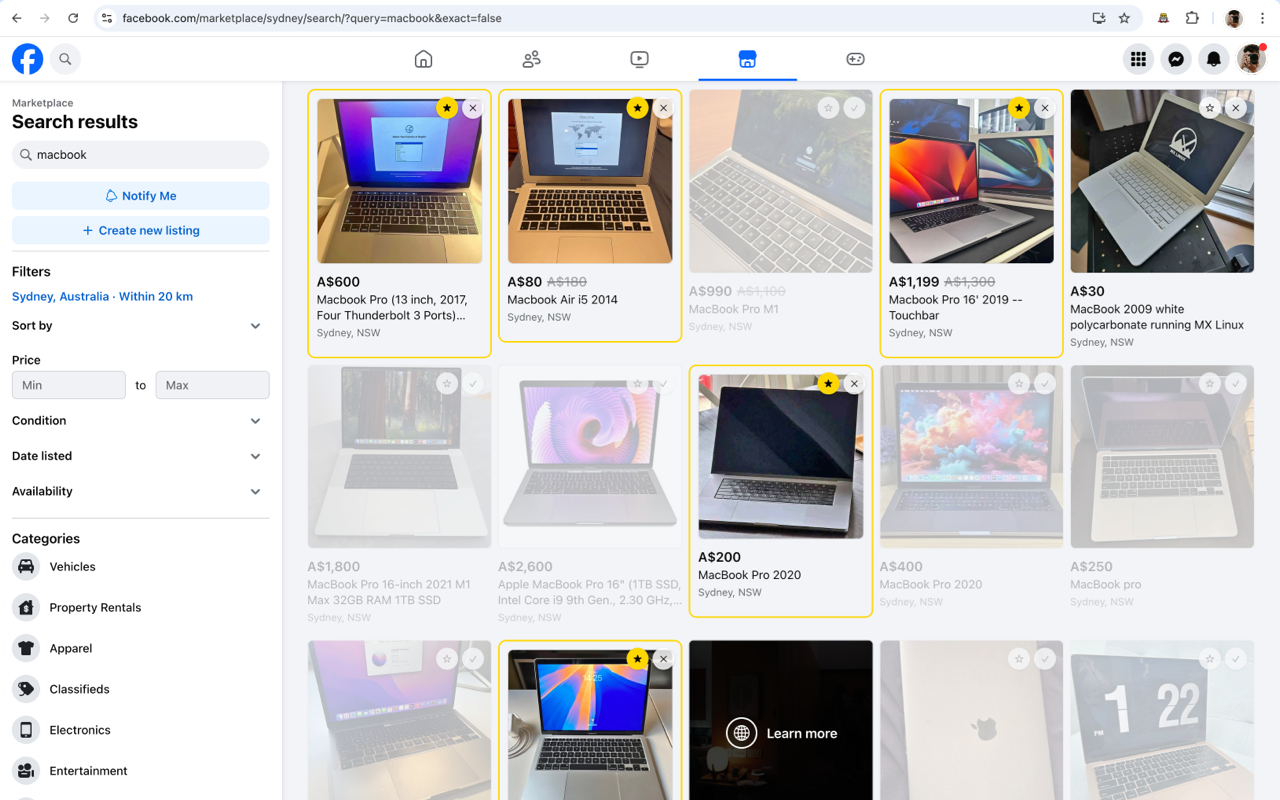The width and height of the screenshot is (1280, 800).
Task: Open the notifications bell
Action: pos(1214,59)
